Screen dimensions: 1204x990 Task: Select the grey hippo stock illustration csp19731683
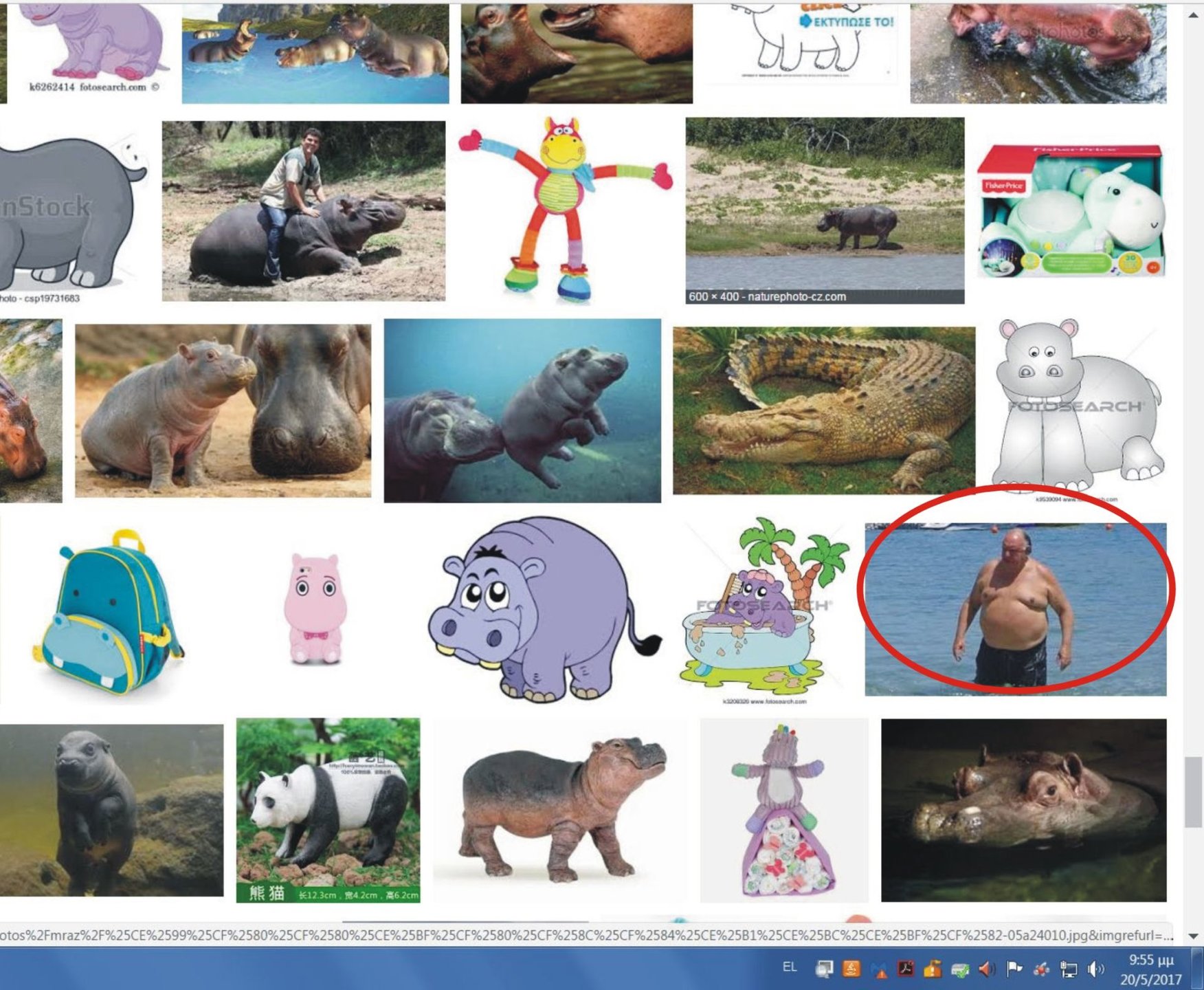74,212
